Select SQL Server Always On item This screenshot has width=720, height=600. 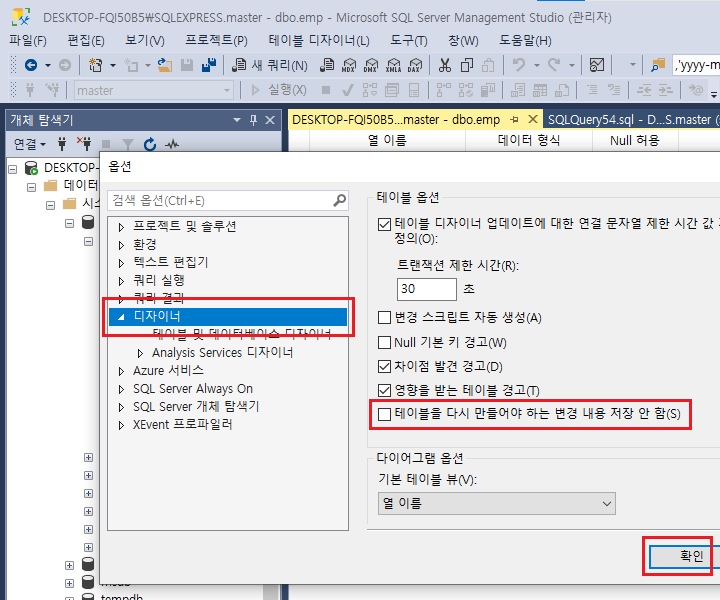tap(193, 389)
